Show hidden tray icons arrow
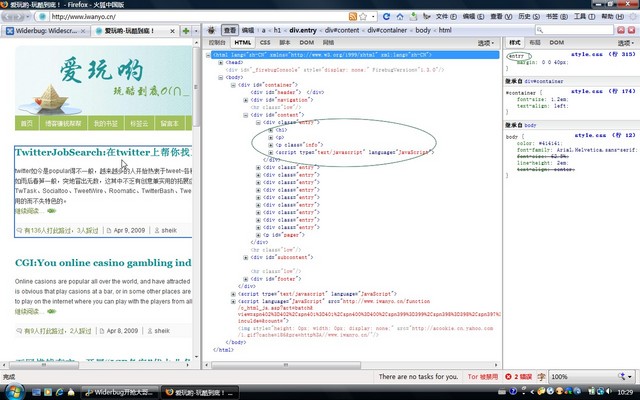 tap(532, 391)
